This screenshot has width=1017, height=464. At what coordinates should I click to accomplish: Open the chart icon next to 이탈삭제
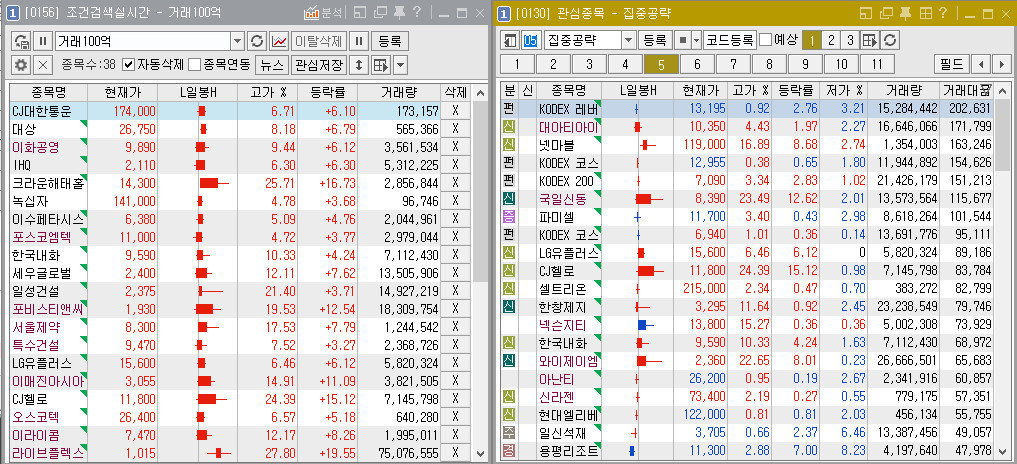click(279, 41)
